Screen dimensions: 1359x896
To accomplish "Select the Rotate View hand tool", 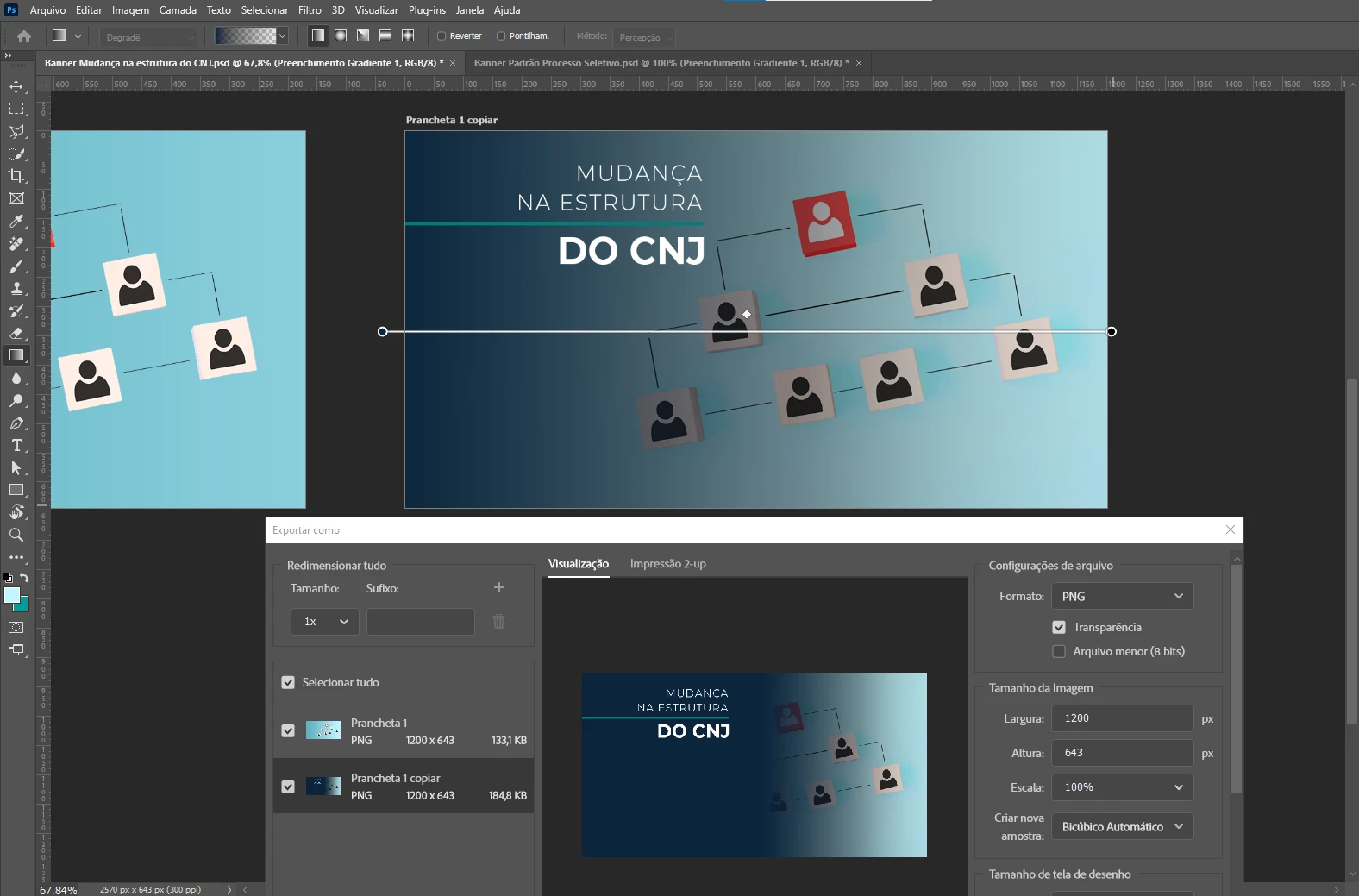I will coord(16,512).
